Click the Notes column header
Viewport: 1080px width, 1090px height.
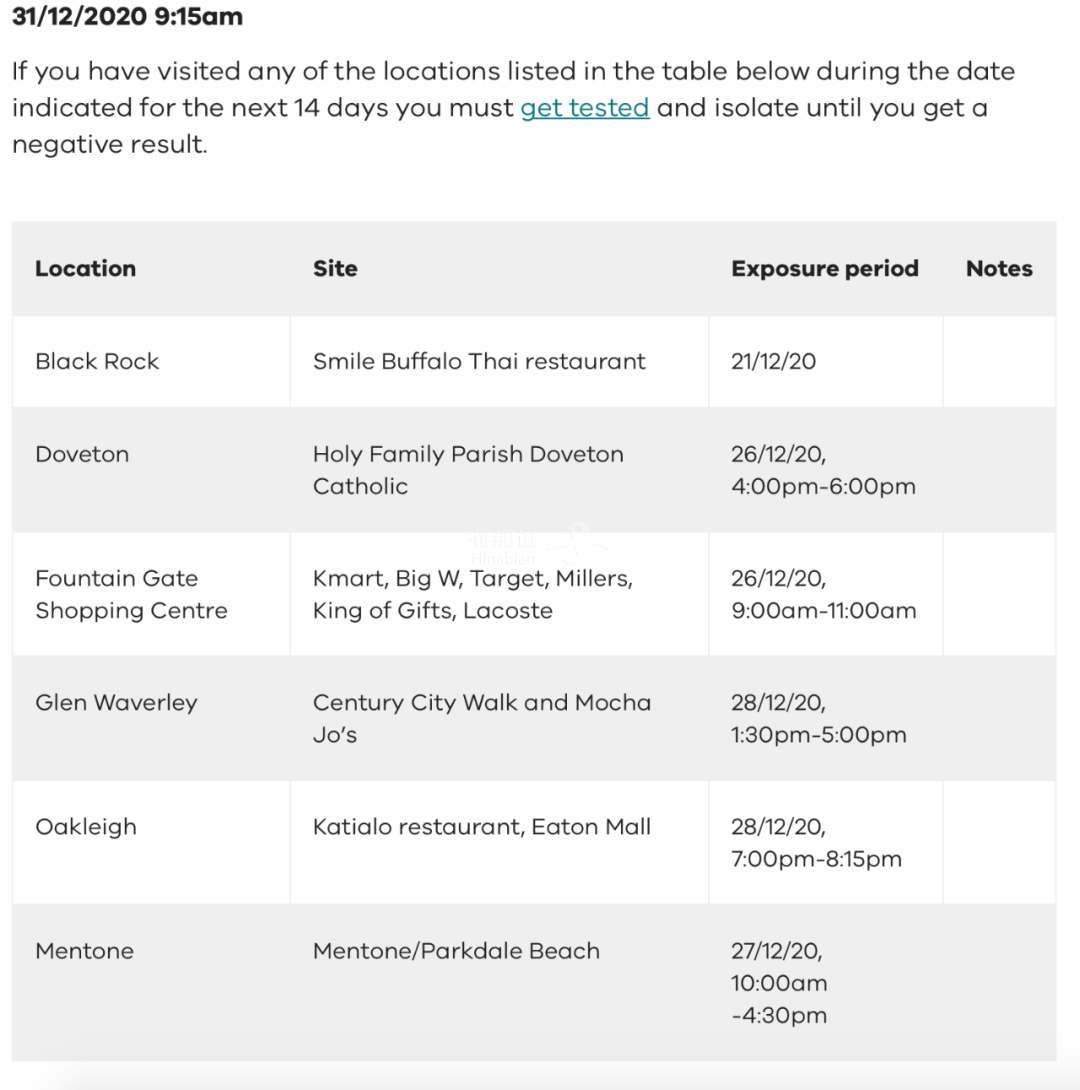pyautogui.click(x=998, y=268)
